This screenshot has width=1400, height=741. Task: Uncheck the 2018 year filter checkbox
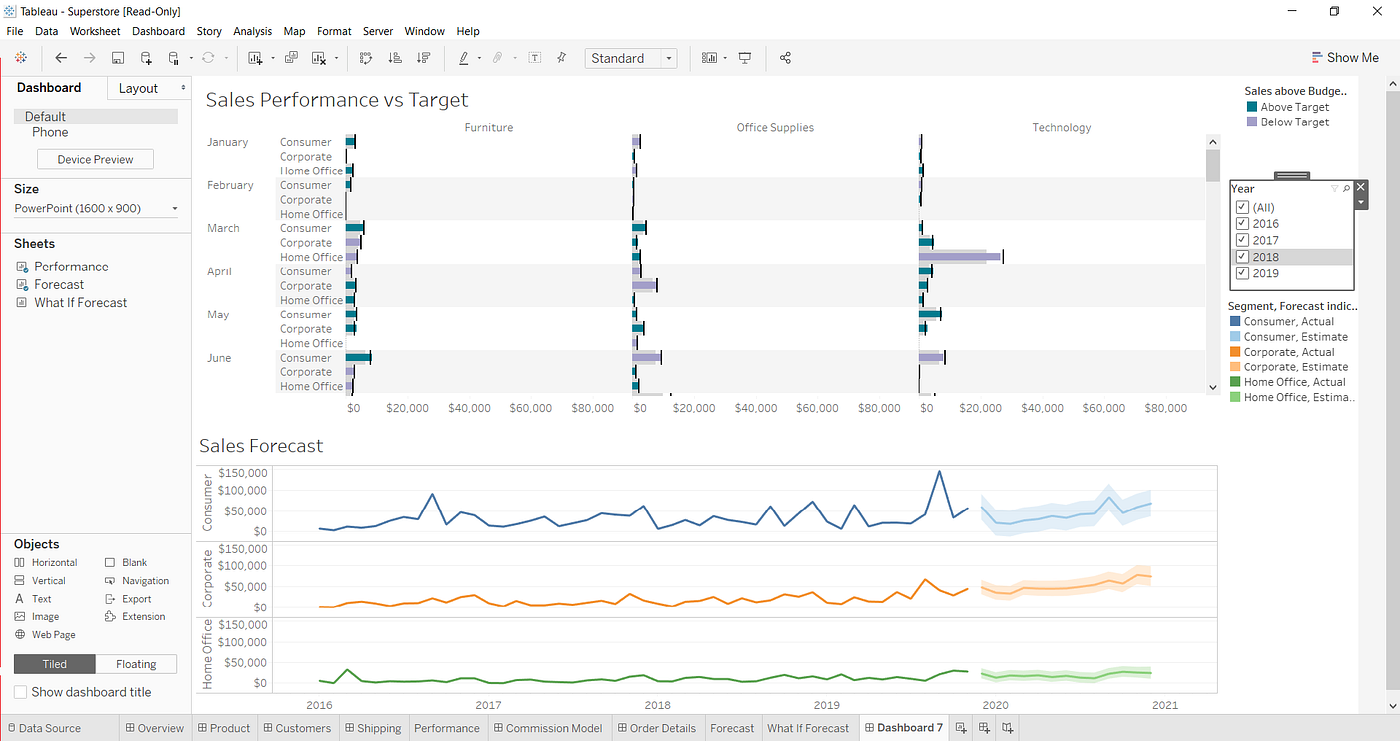[1242, 257]
